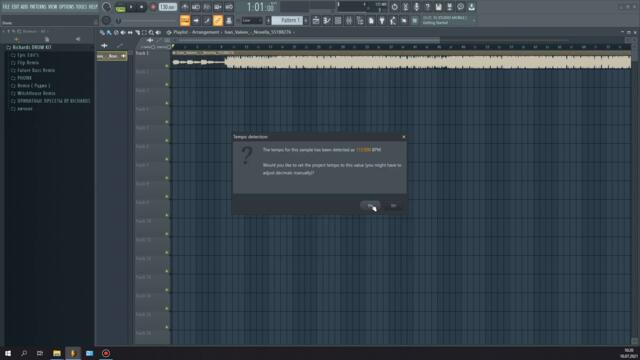Open the Playlist view icon
Screen dimensions: 640x360
tap(316, 20)
